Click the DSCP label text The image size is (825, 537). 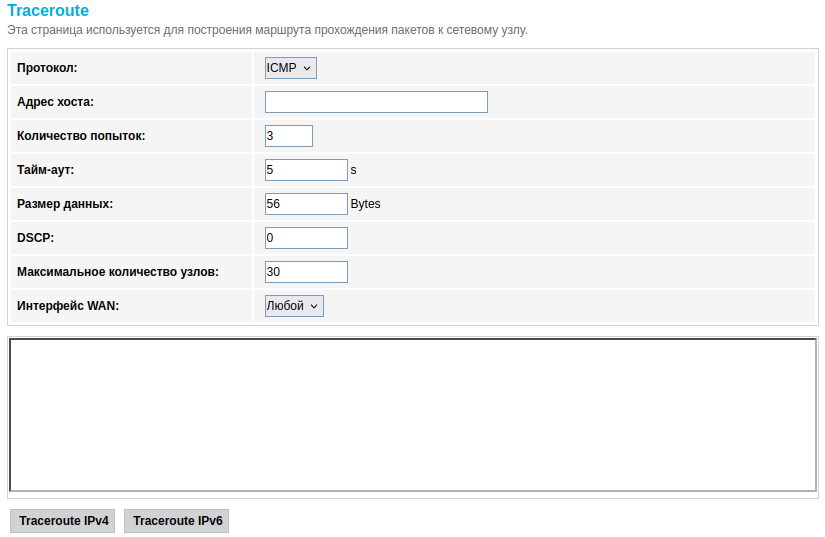tap(36, 238)
